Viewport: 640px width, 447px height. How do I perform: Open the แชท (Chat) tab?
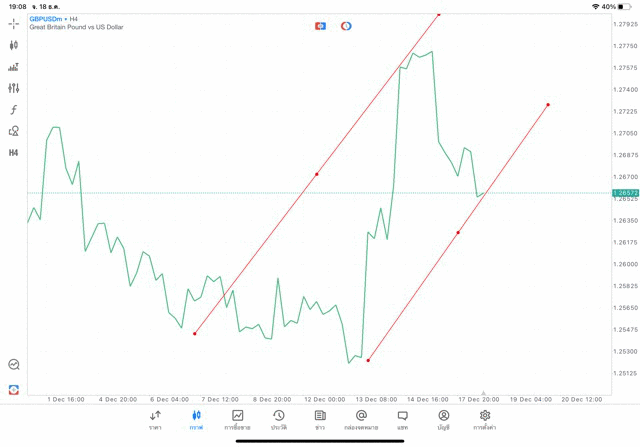point(402,419)
